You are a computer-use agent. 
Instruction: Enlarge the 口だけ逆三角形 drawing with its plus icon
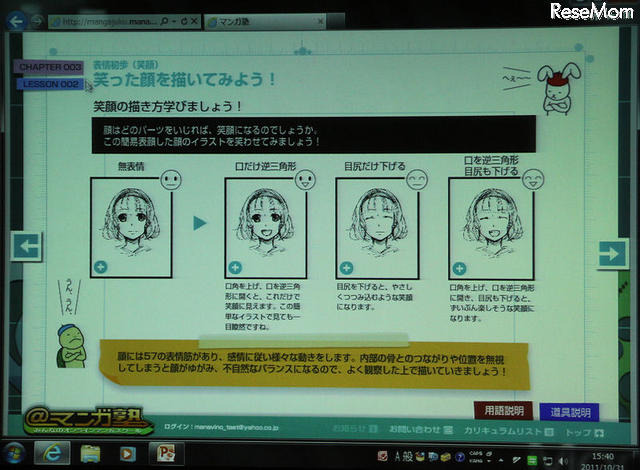point(234,268)
